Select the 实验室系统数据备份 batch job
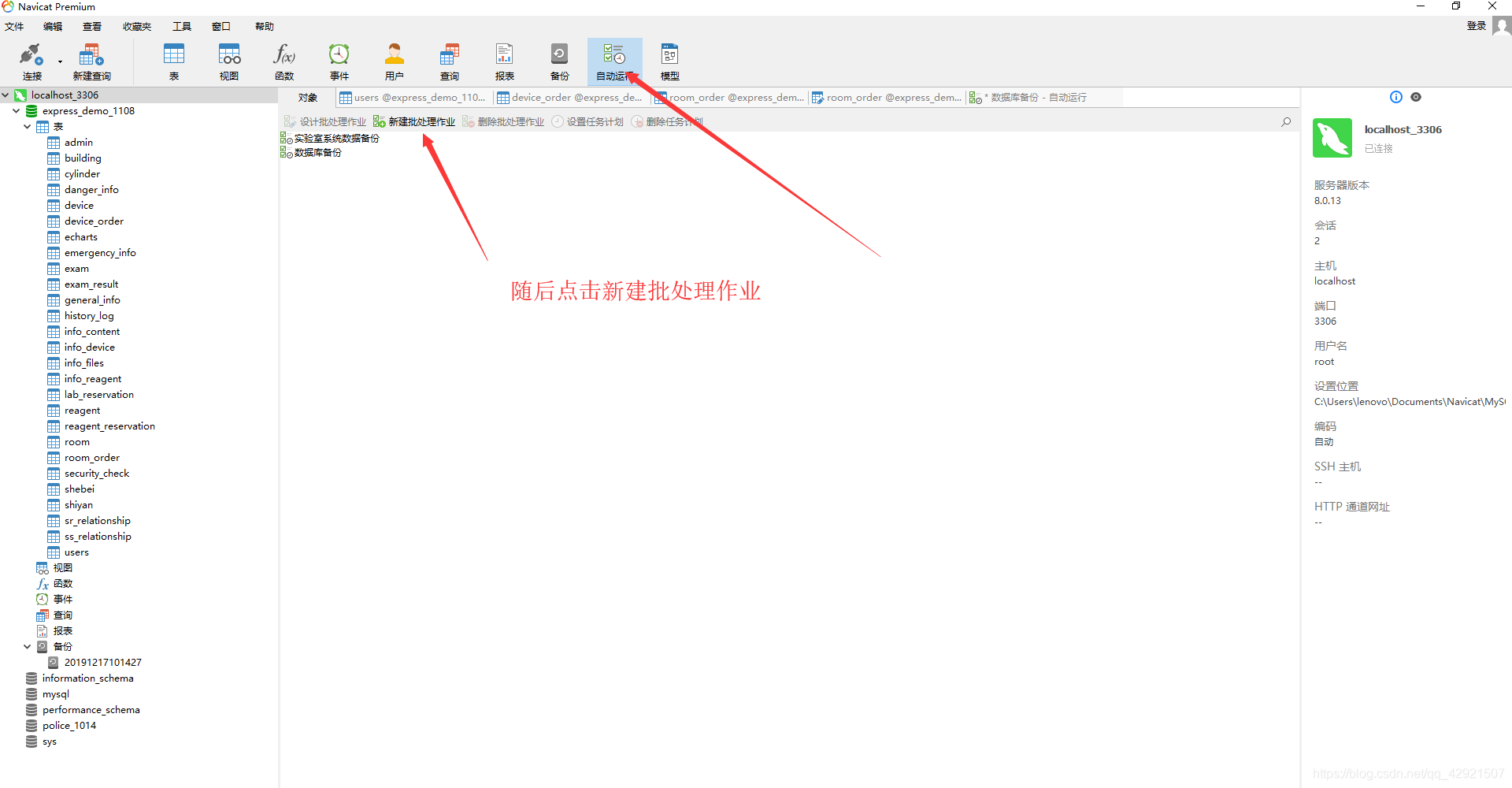 (x=330, y=138)
